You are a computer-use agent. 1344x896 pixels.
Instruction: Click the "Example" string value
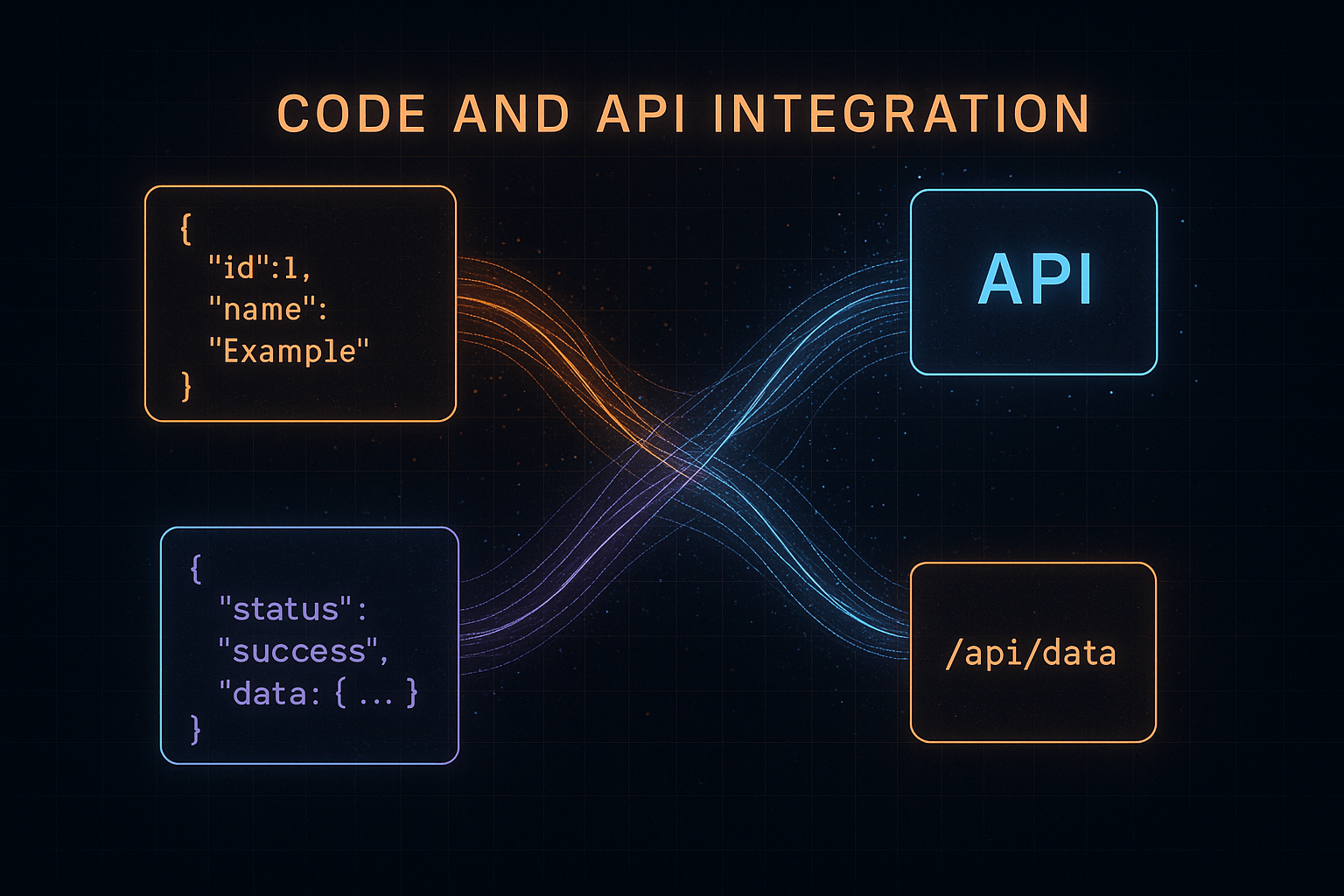tap(289, 351)
